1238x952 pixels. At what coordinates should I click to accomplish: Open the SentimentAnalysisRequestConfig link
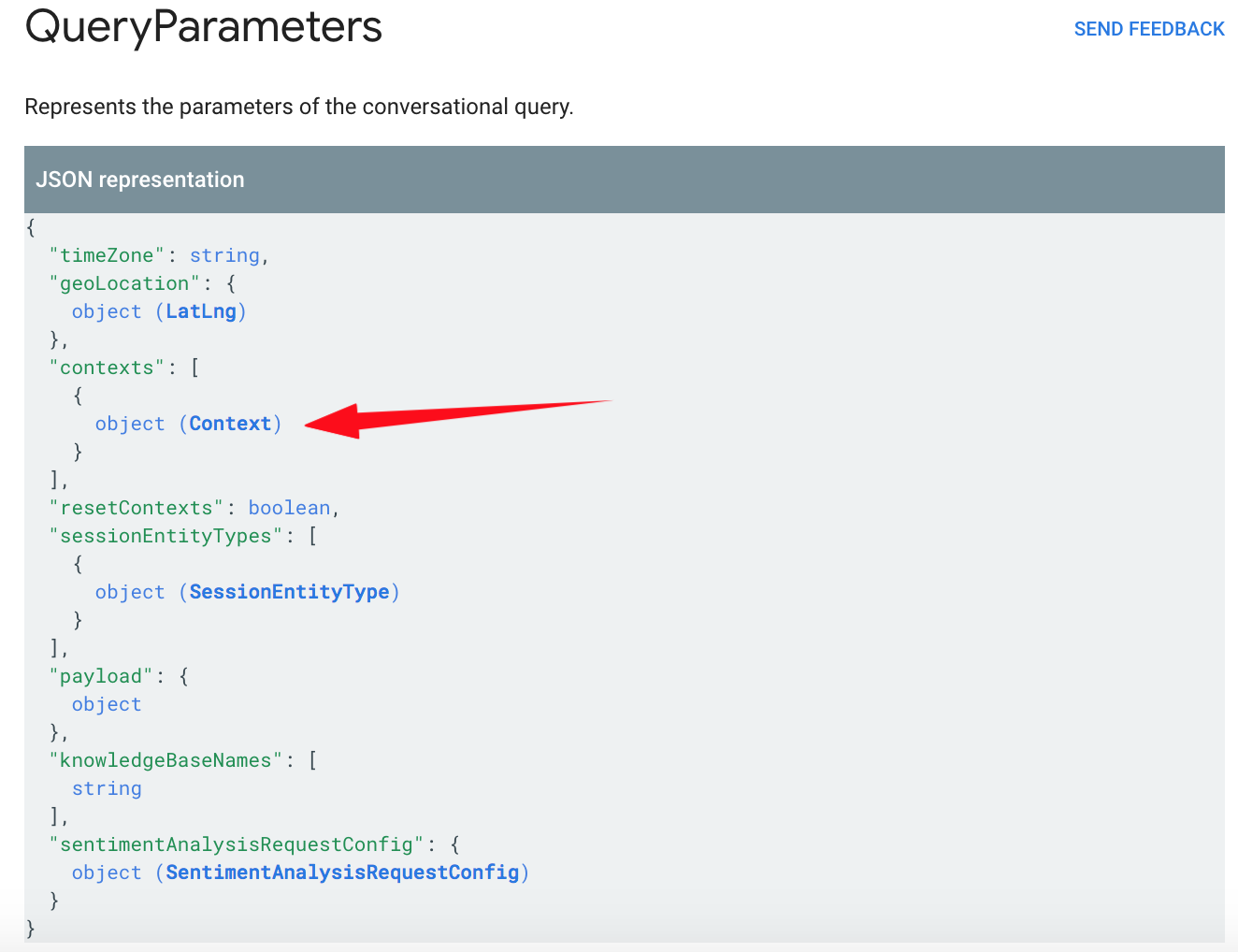[342, 873]
